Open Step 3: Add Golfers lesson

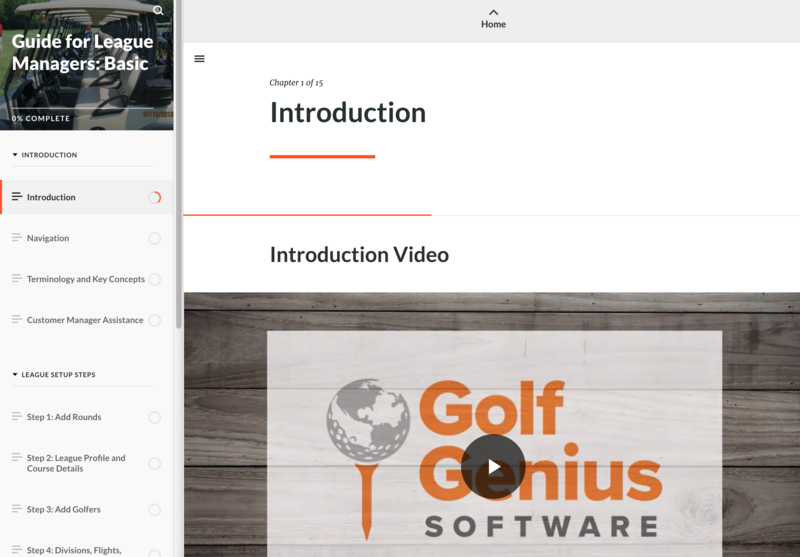point(87,509)
